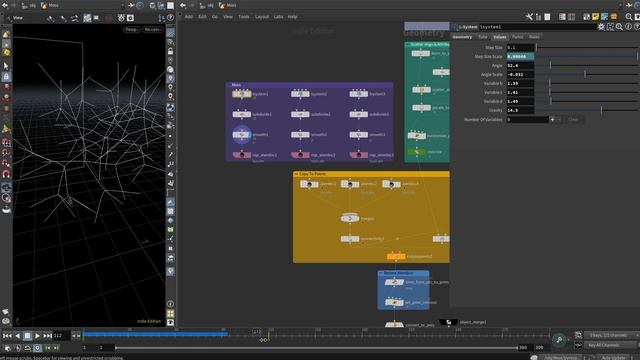This screenshot has width=640, height=360.
Task: Open the Labs menu in network editor
Action: click(x=278, y=17)
